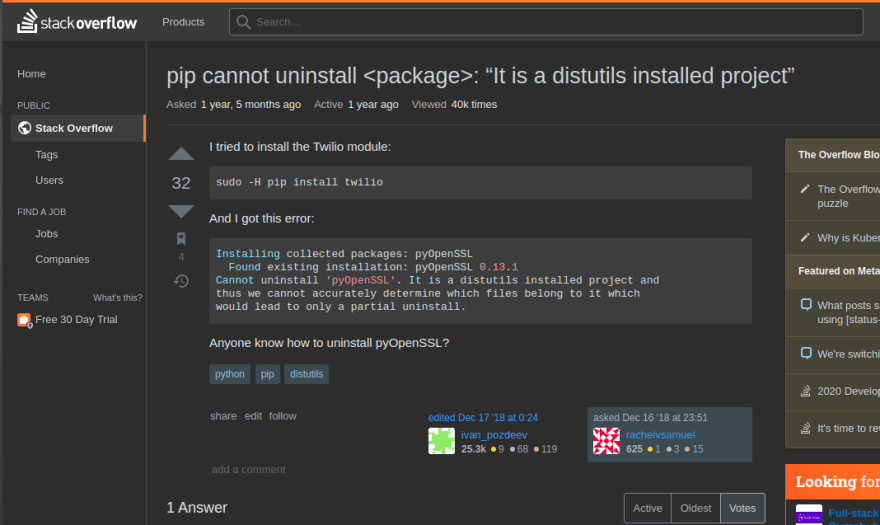
Task: Upvote the question with the up arrow
Action: (181, 154)
